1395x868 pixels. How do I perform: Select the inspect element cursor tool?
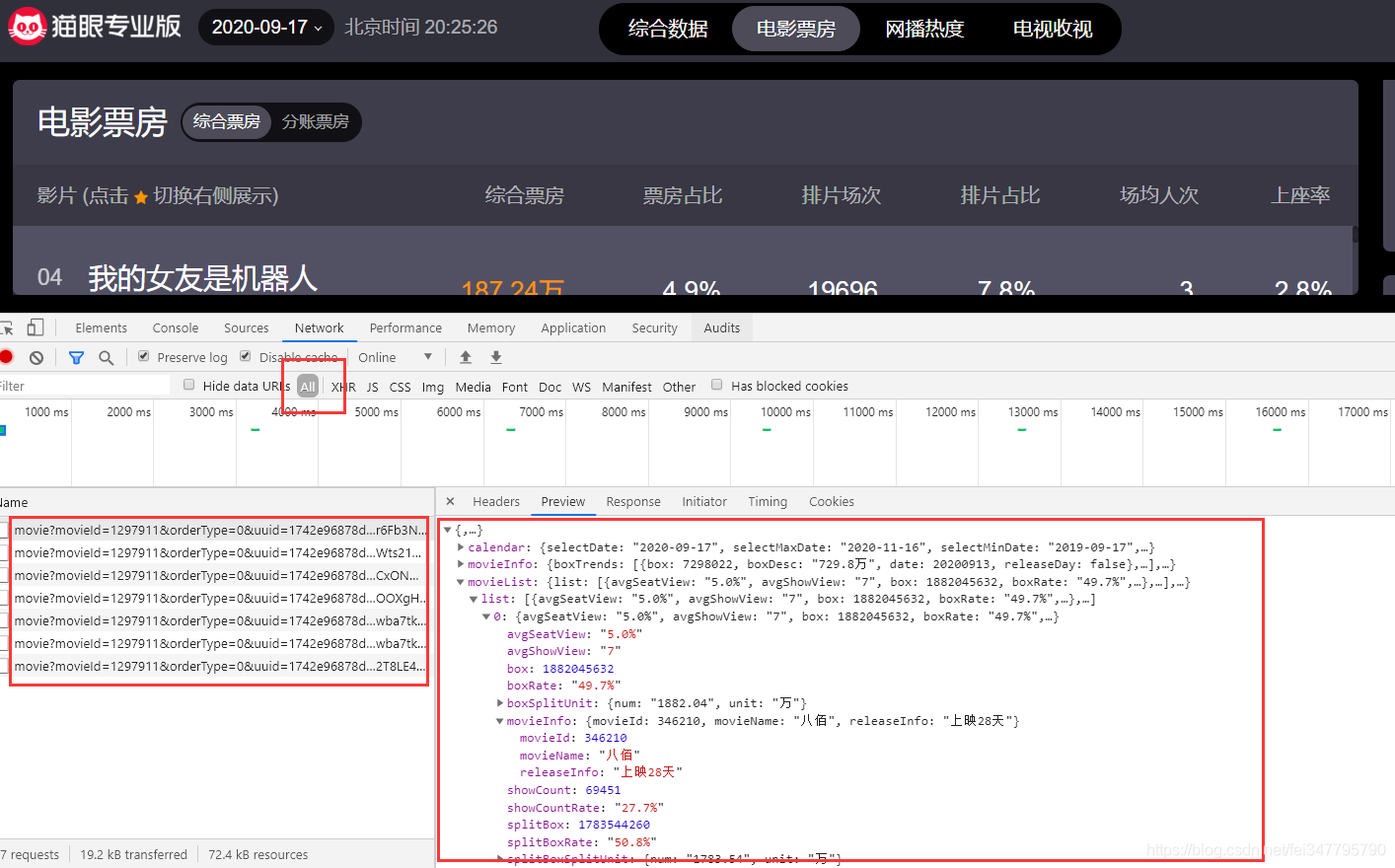7,326
